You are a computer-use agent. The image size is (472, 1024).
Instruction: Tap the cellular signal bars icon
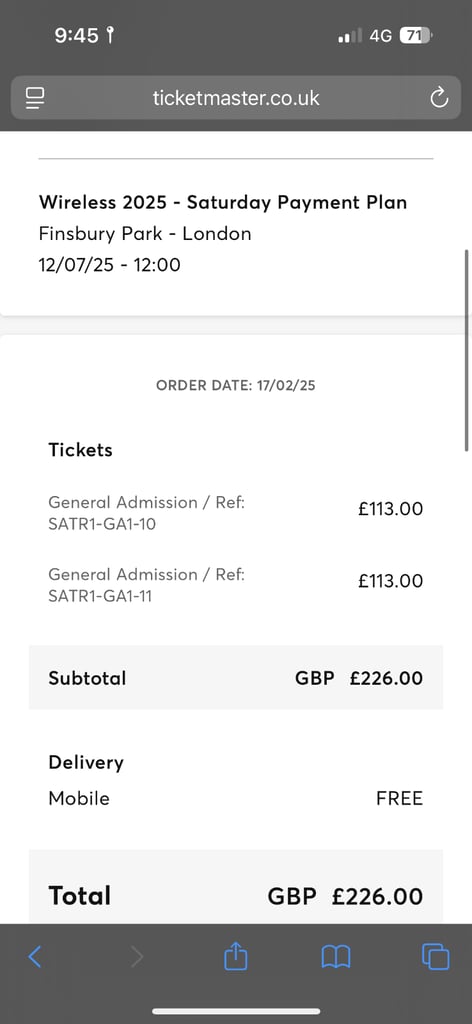[350, 37]
